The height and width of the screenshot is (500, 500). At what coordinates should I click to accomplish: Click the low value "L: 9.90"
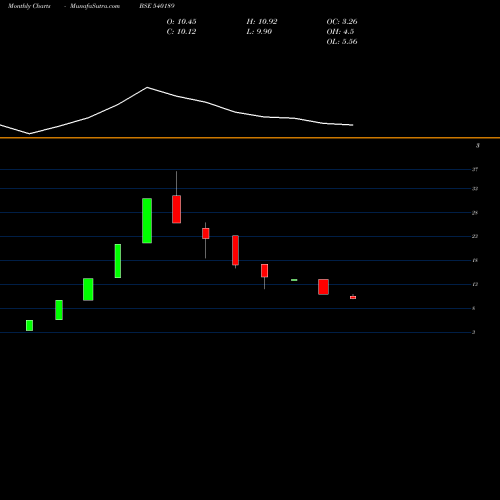pyautogui.click(x=259, y=32)
